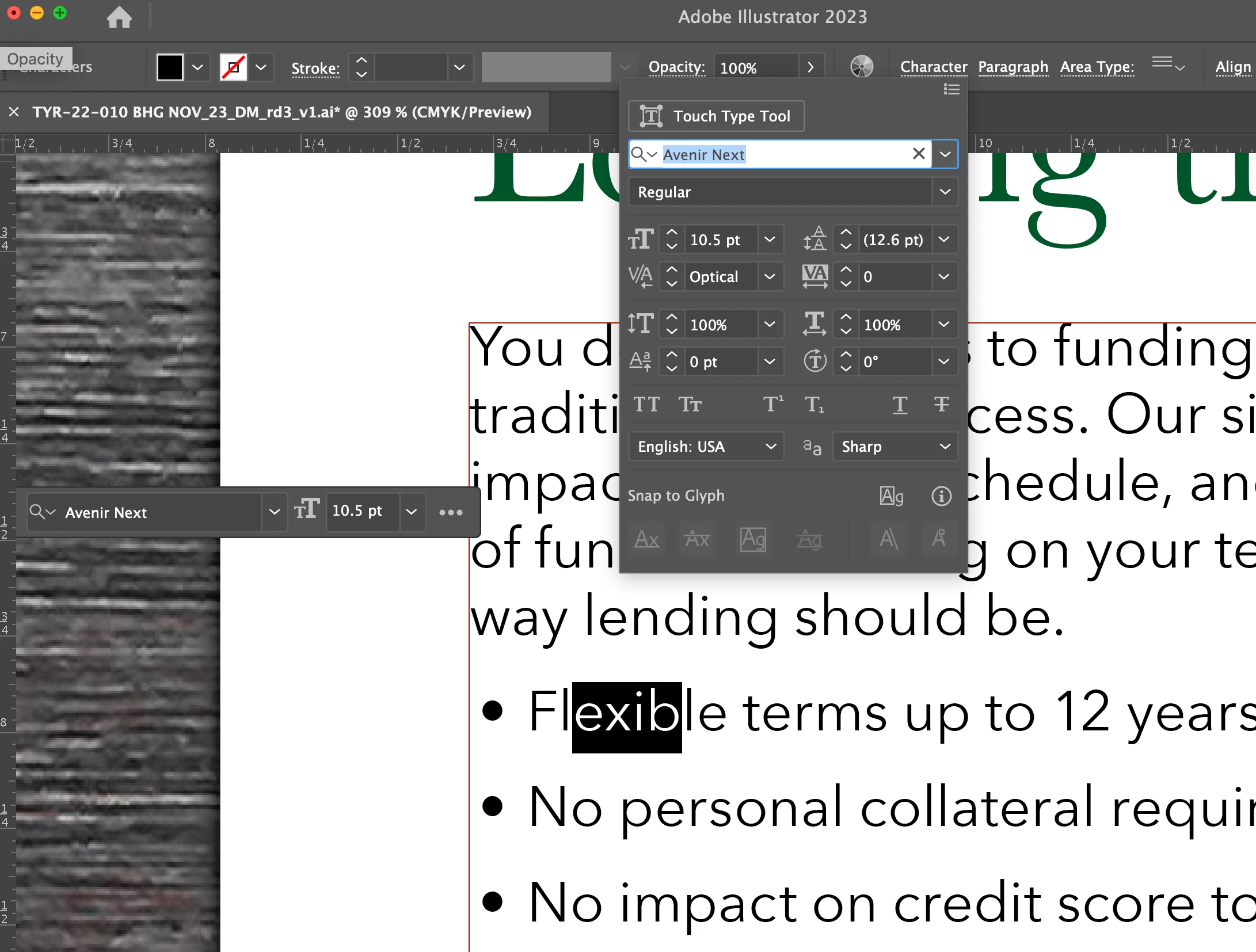Open the Recolor Artwork color wheel icon
The width and height of the screenshot is (1256, 952).
(862, 67)
